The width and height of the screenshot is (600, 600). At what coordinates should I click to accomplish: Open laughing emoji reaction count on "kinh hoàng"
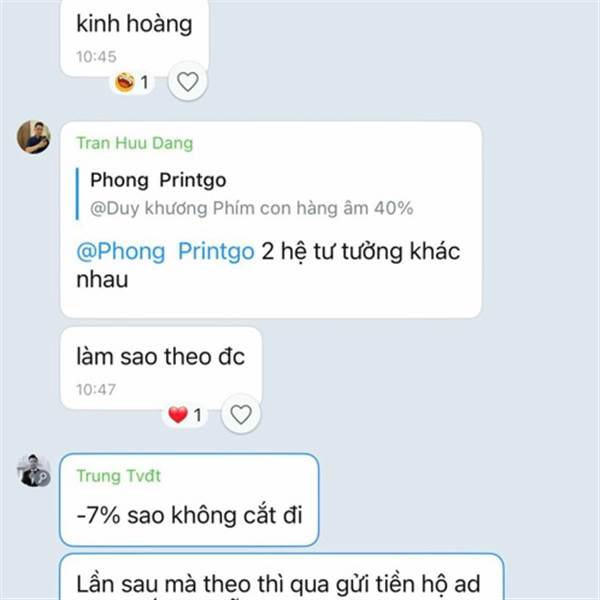click(132, 82)
